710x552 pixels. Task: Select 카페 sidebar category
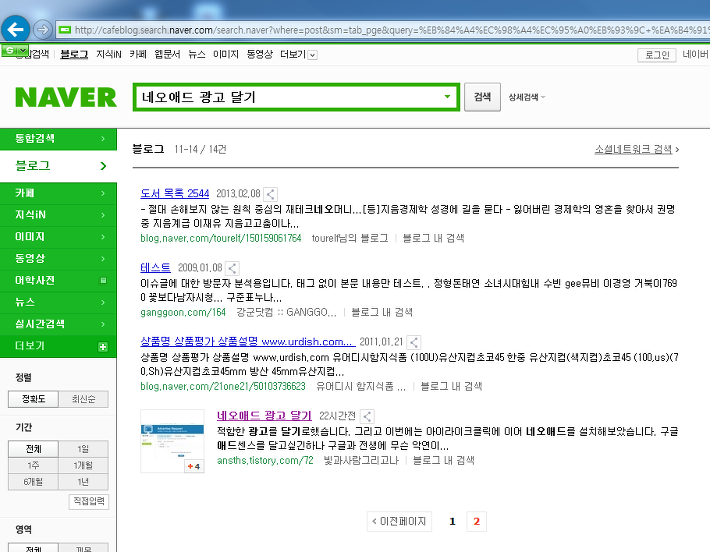click(x=58, y=193)
